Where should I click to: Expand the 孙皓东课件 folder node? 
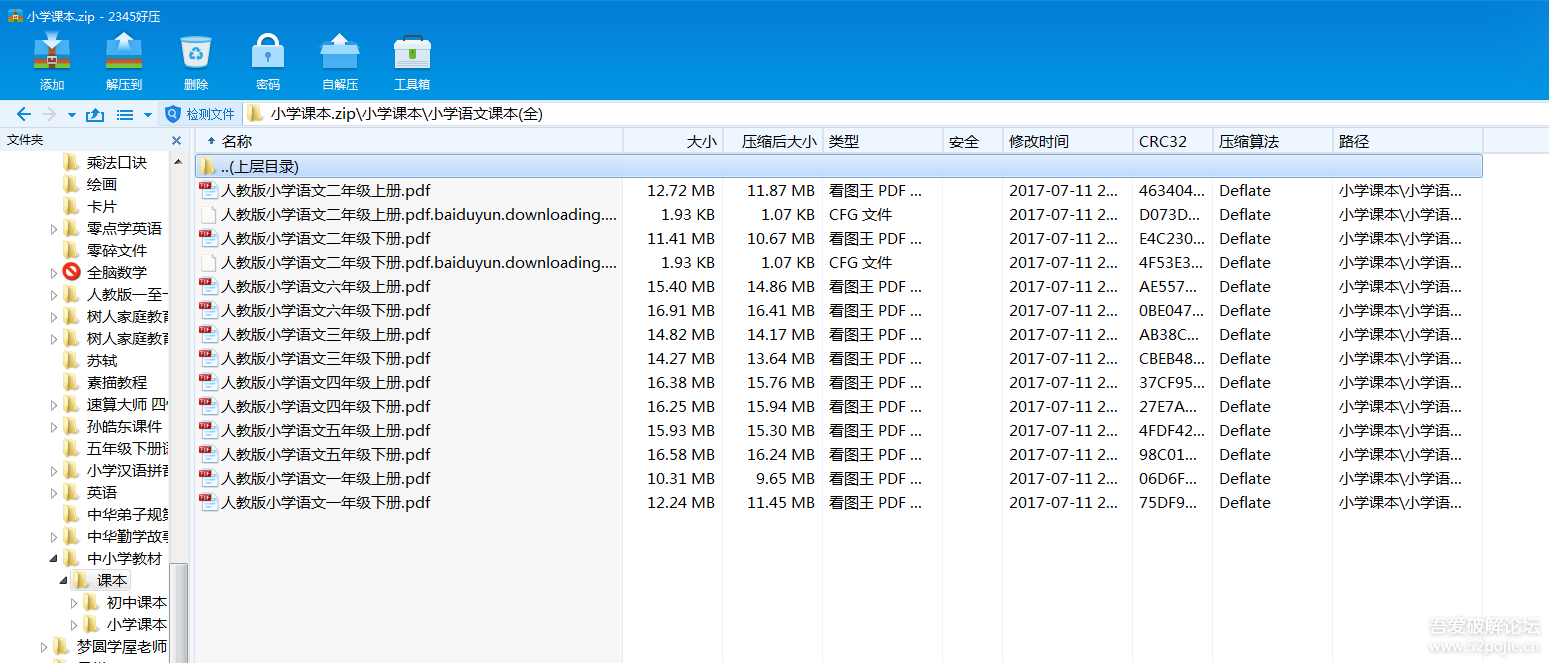pyautogui.click(x=54, y=427)
